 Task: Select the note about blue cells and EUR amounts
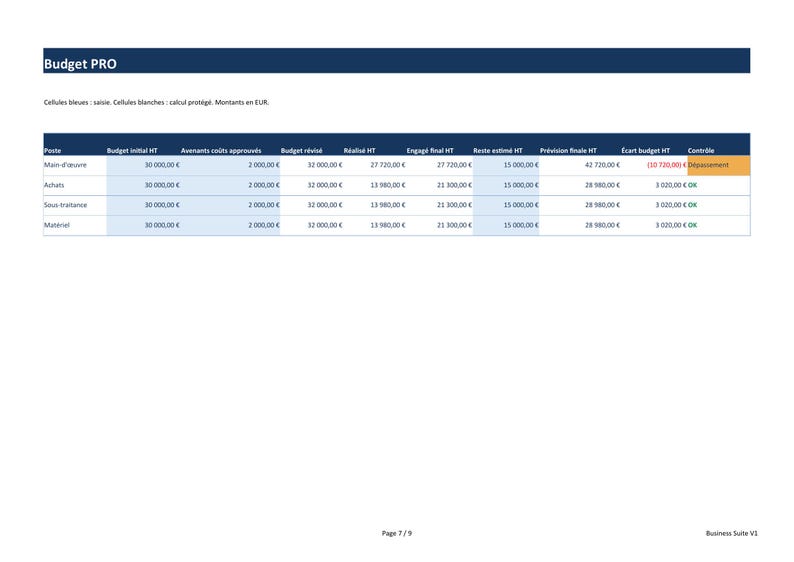[x=156, y=102]
